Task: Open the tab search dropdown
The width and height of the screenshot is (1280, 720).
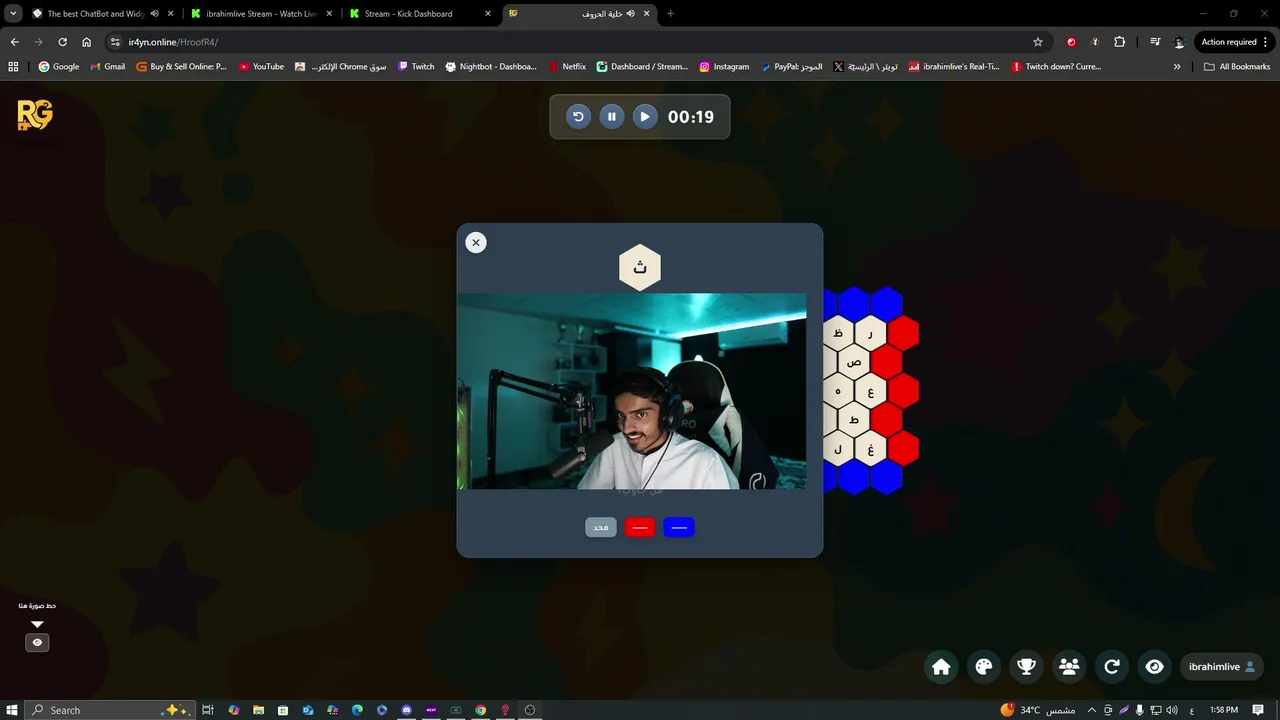Action: pos(13,14)
